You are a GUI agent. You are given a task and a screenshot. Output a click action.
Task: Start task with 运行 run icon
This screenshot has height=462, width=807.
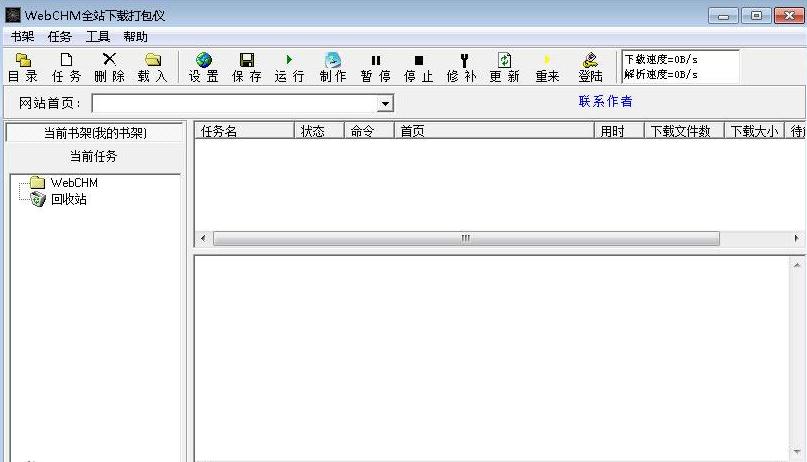tap(289, 67)
